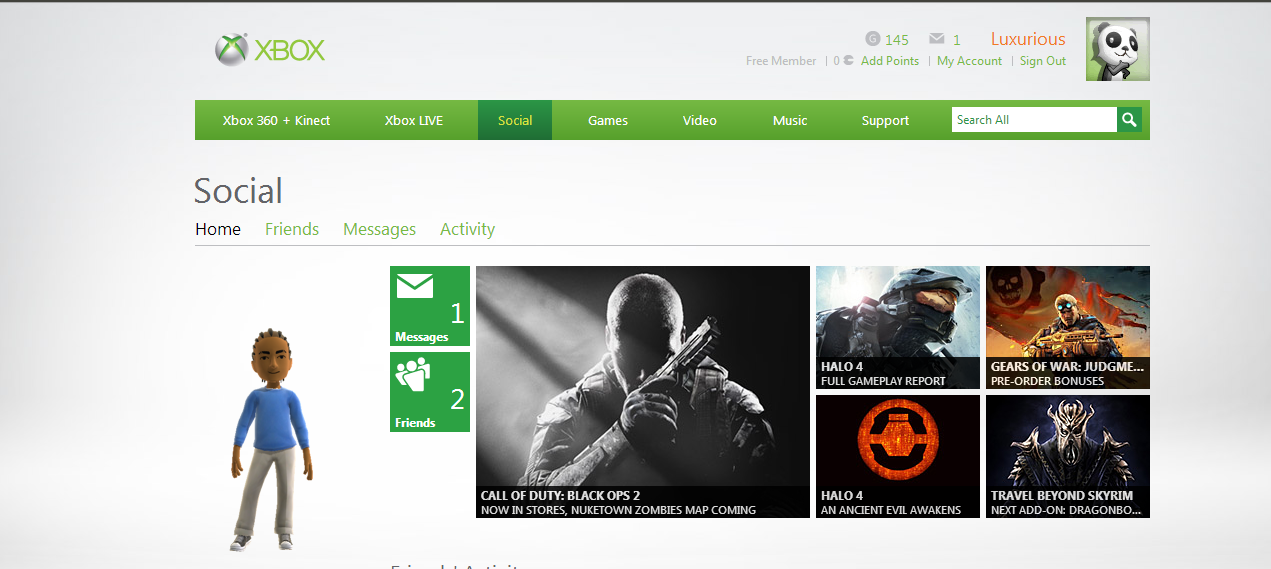Switch to the Activity tab

pos(467,229)
